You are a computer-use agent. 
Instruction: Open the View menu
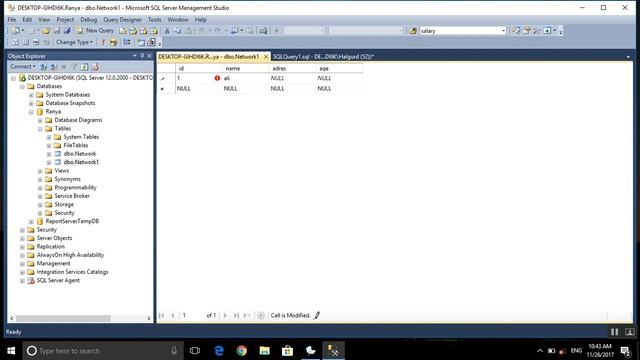click(x=44, y=20)
